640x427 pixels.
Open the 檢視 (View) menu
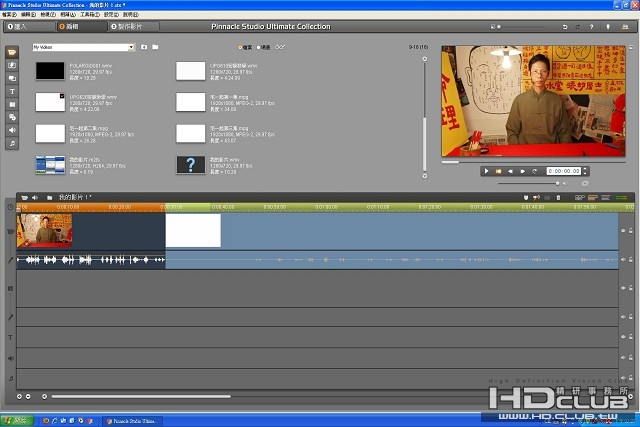[48, 14]
